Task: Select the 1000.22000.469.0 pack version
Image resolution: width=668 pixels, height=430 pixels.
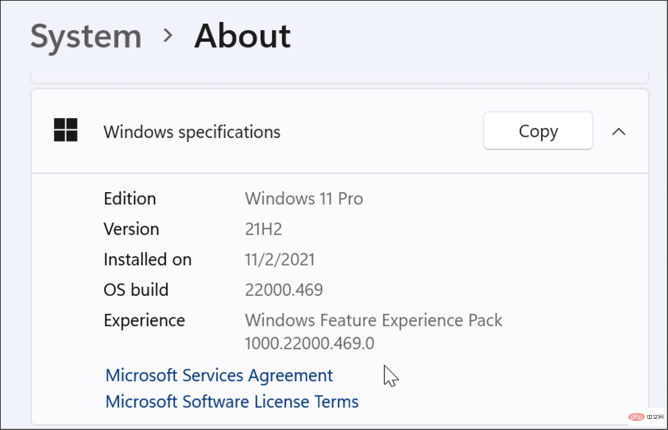Action: (x=310, y=343)
